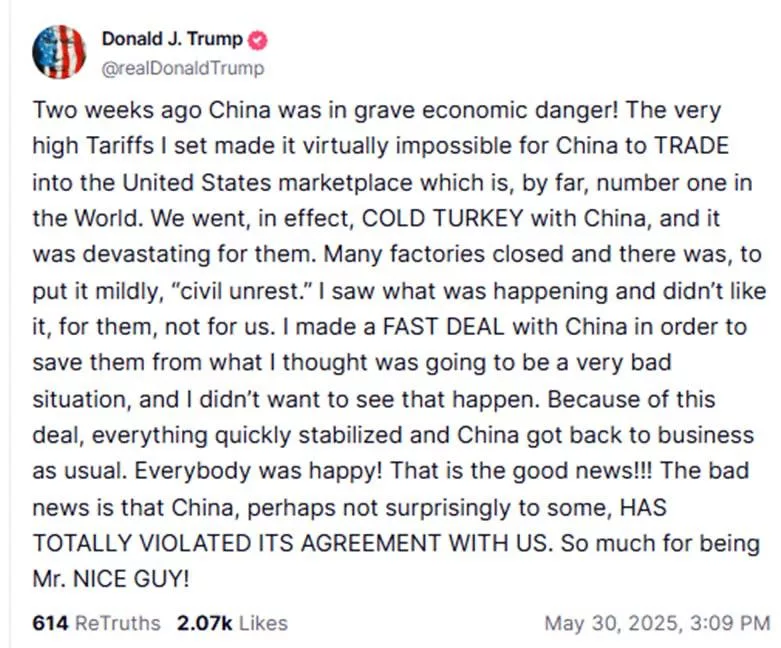The image size is (781, 648).
Task: Open the @realDonaldTrump handle link
Action: coord(182,68)
